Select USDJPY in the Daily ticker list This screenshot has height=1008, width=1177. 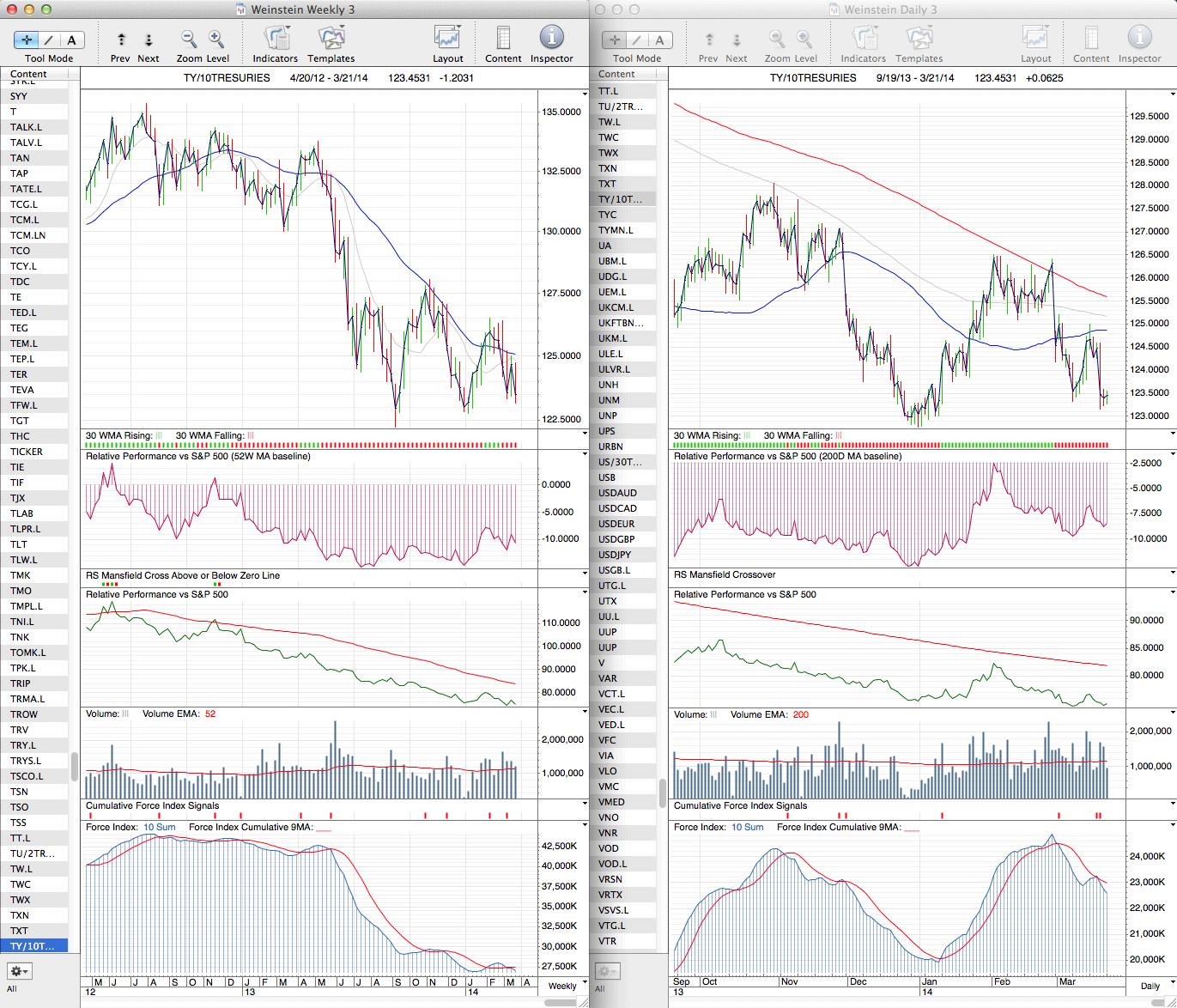pyautogui.click(x=615, y=555)
